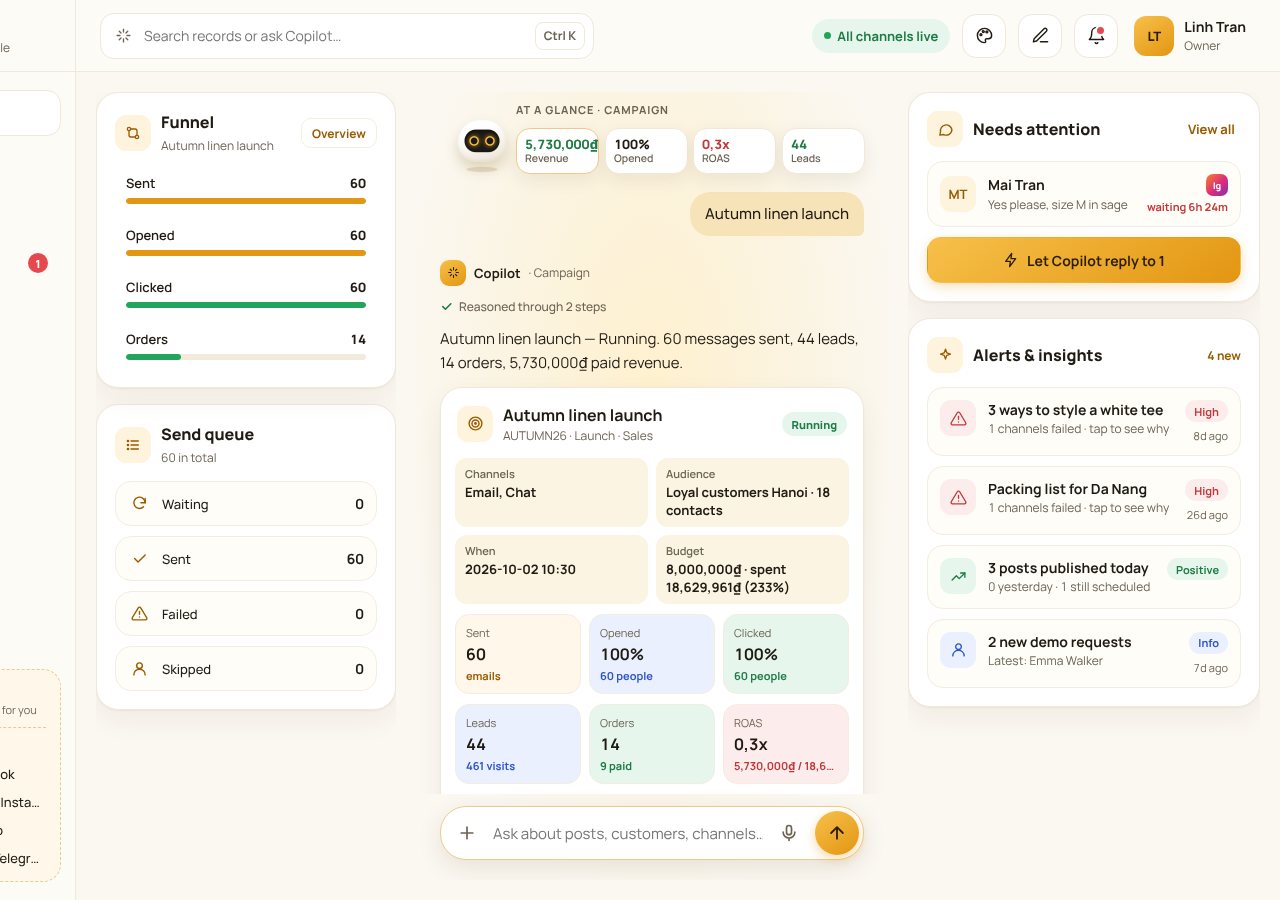Open the View all link
Image resolution: width=1280 pixels, height=900 pixels.
point(1211,129)
